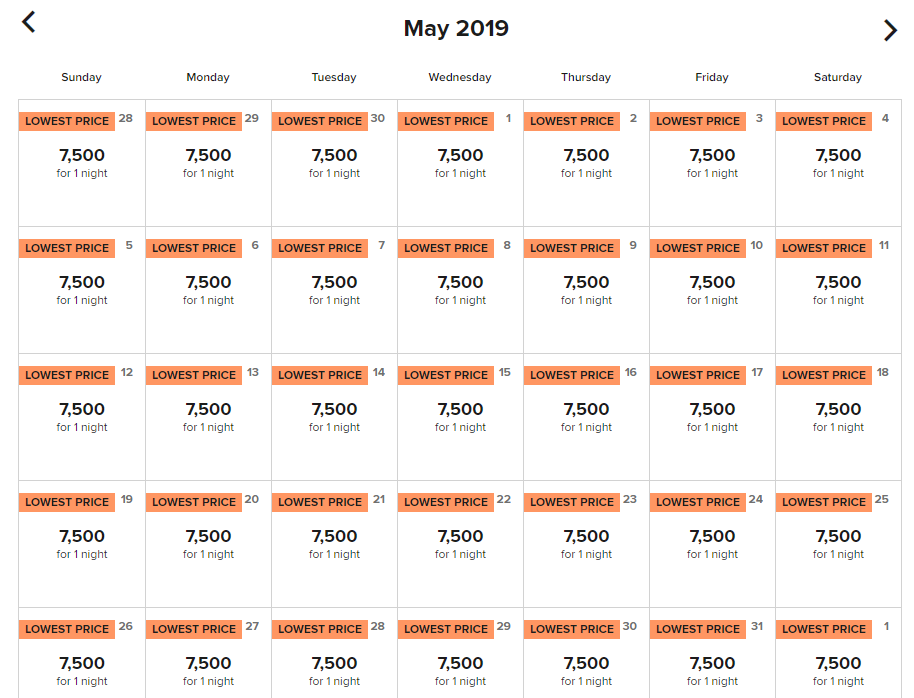This screenshot has width=914, height=698.
Task: Go to previous month using left arrow
Action: click(29, 22)
